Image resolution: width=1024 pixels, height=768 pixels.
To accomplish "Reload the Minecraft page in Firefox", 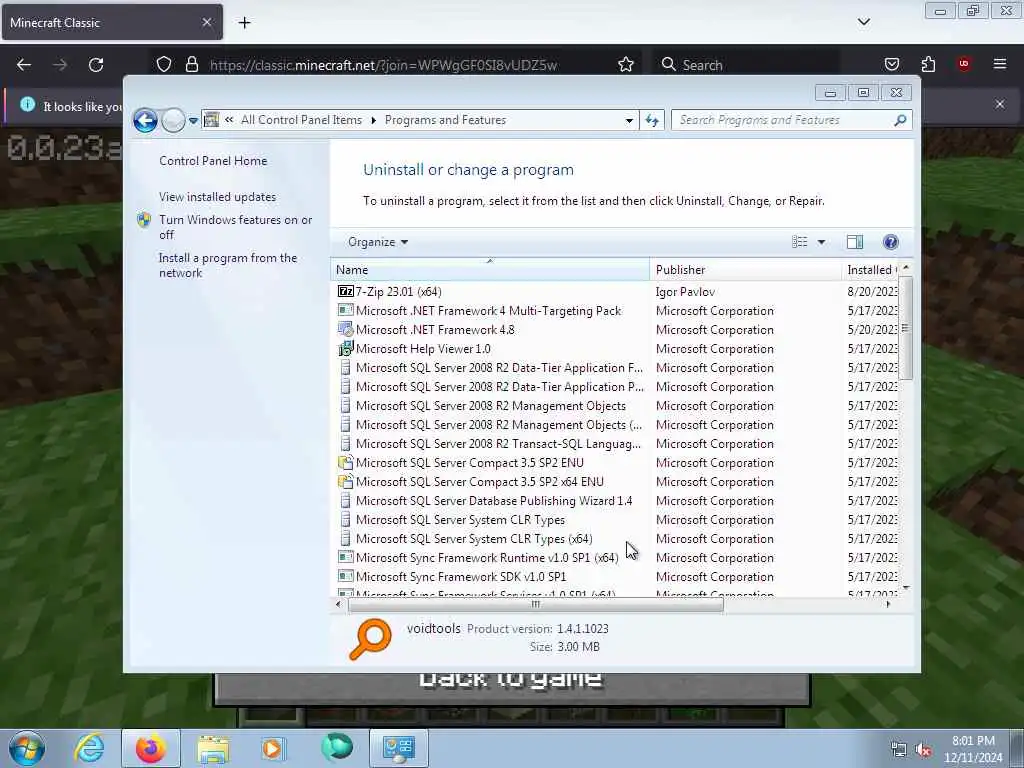I will click(x=96, y=65).
